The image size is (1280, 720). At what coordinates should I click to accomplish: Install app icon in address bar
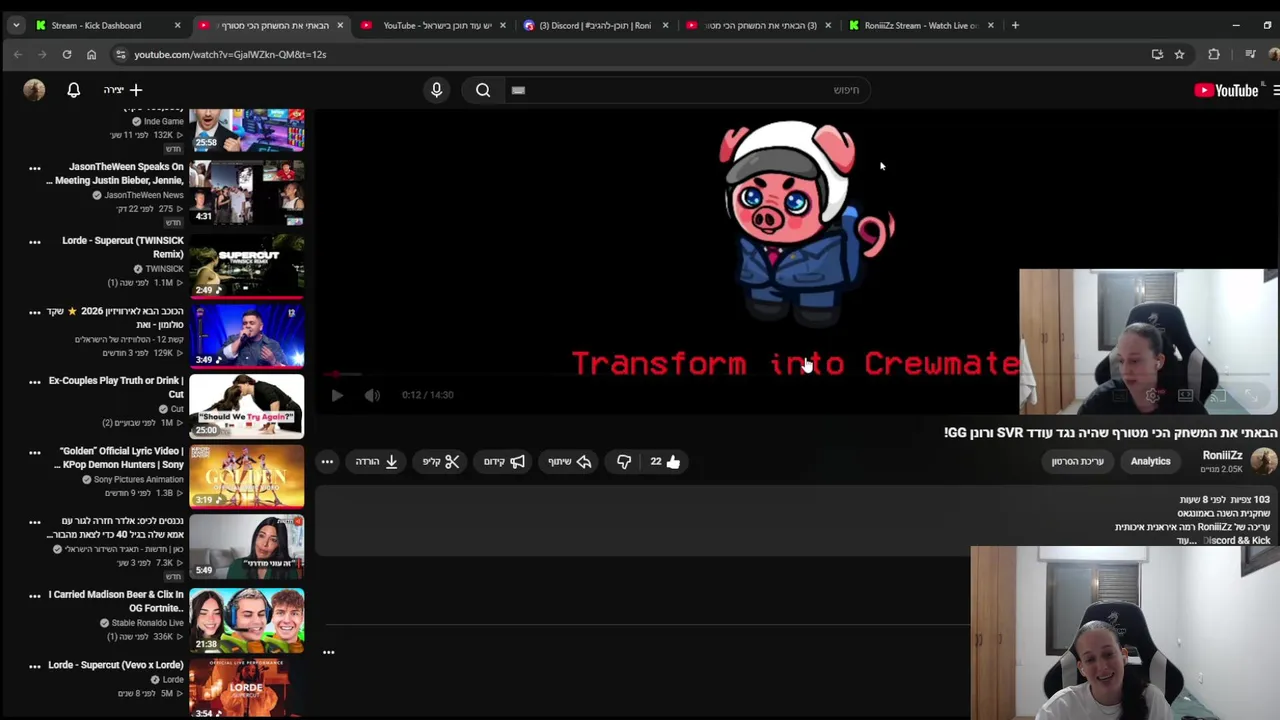pyautogui.click(x=1157, y=54)
